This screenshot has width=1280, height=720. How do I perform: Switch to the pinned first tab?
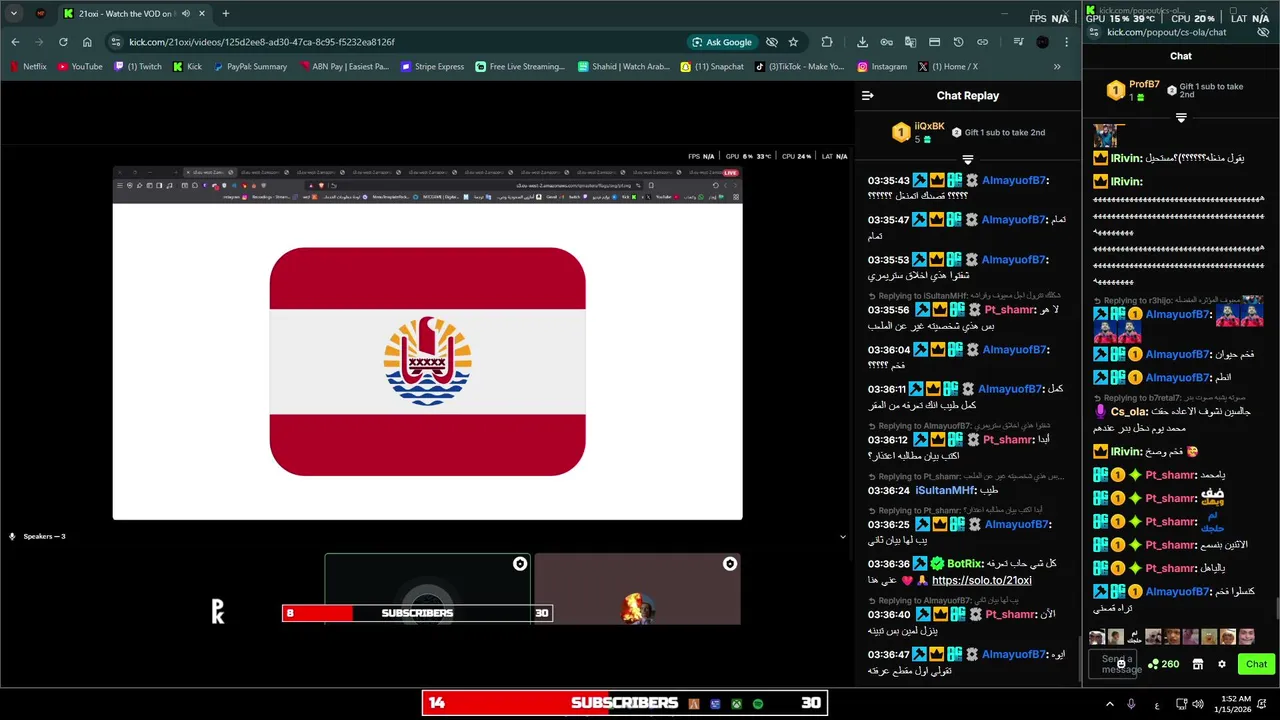point(41,14)
